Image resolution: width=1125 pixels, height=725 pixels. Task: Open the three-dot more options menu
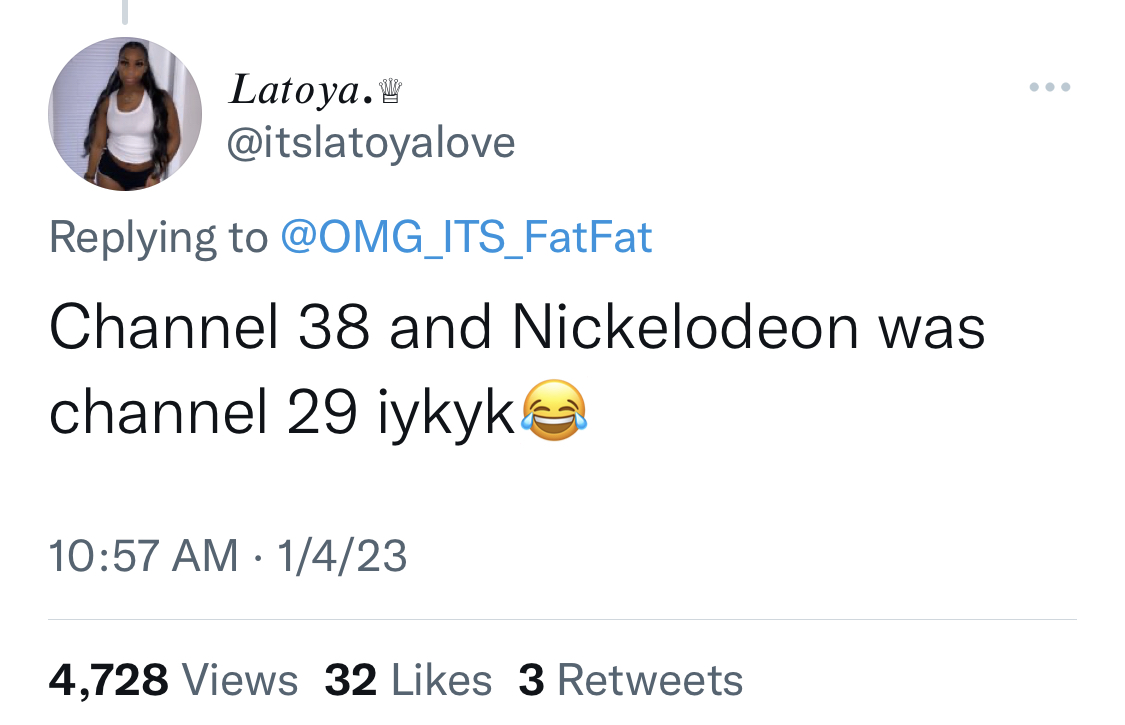click(x=1050, y=87)
